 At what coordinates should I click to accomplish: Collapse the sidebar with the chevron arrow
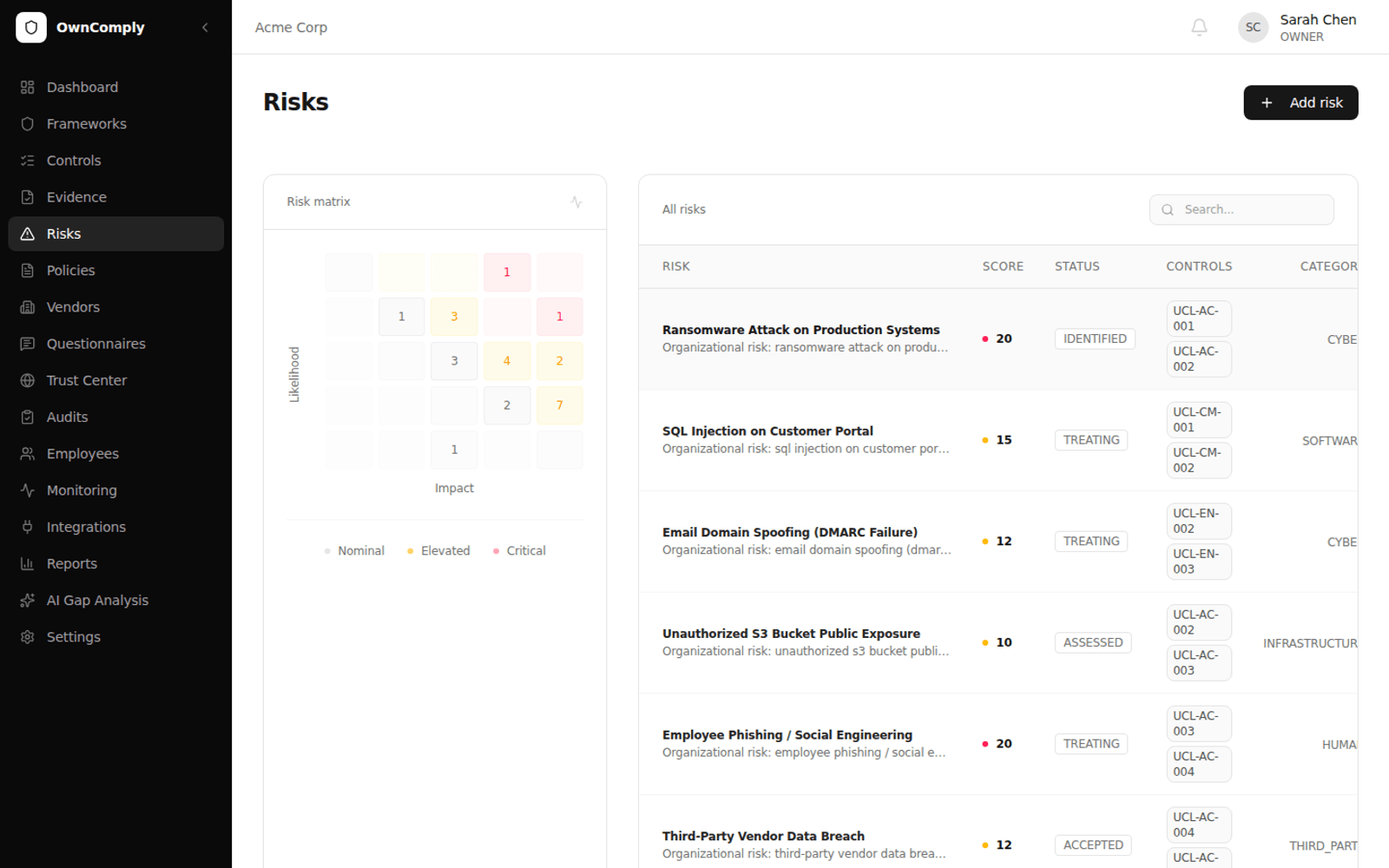point(205,28)
